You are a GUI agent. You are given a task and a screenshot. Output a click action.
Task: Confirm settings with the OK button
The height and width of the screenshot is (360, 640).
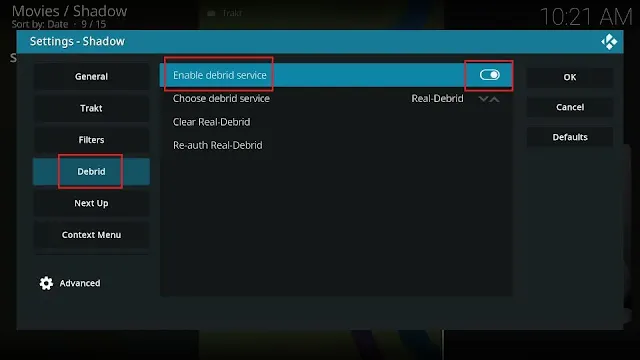(570, 77)
